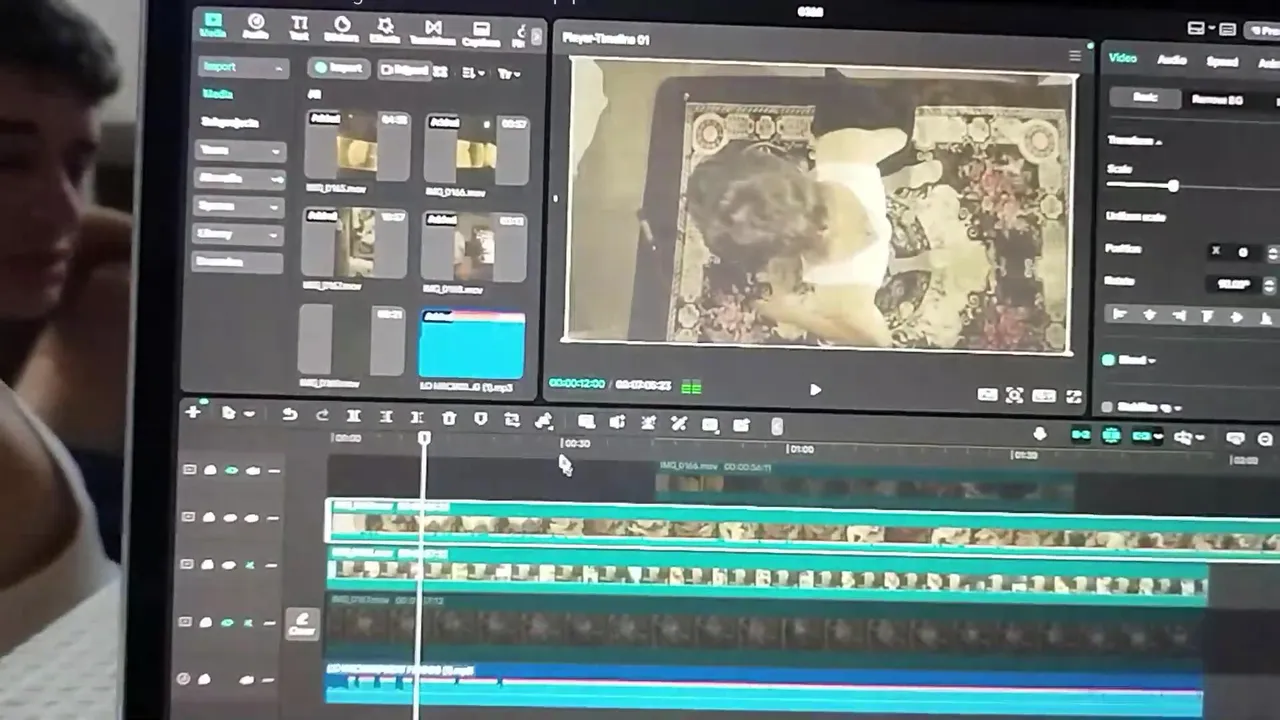Click the ratio button in player
The height and width of the screenshot is (720, 1280).
point(1043,397)
